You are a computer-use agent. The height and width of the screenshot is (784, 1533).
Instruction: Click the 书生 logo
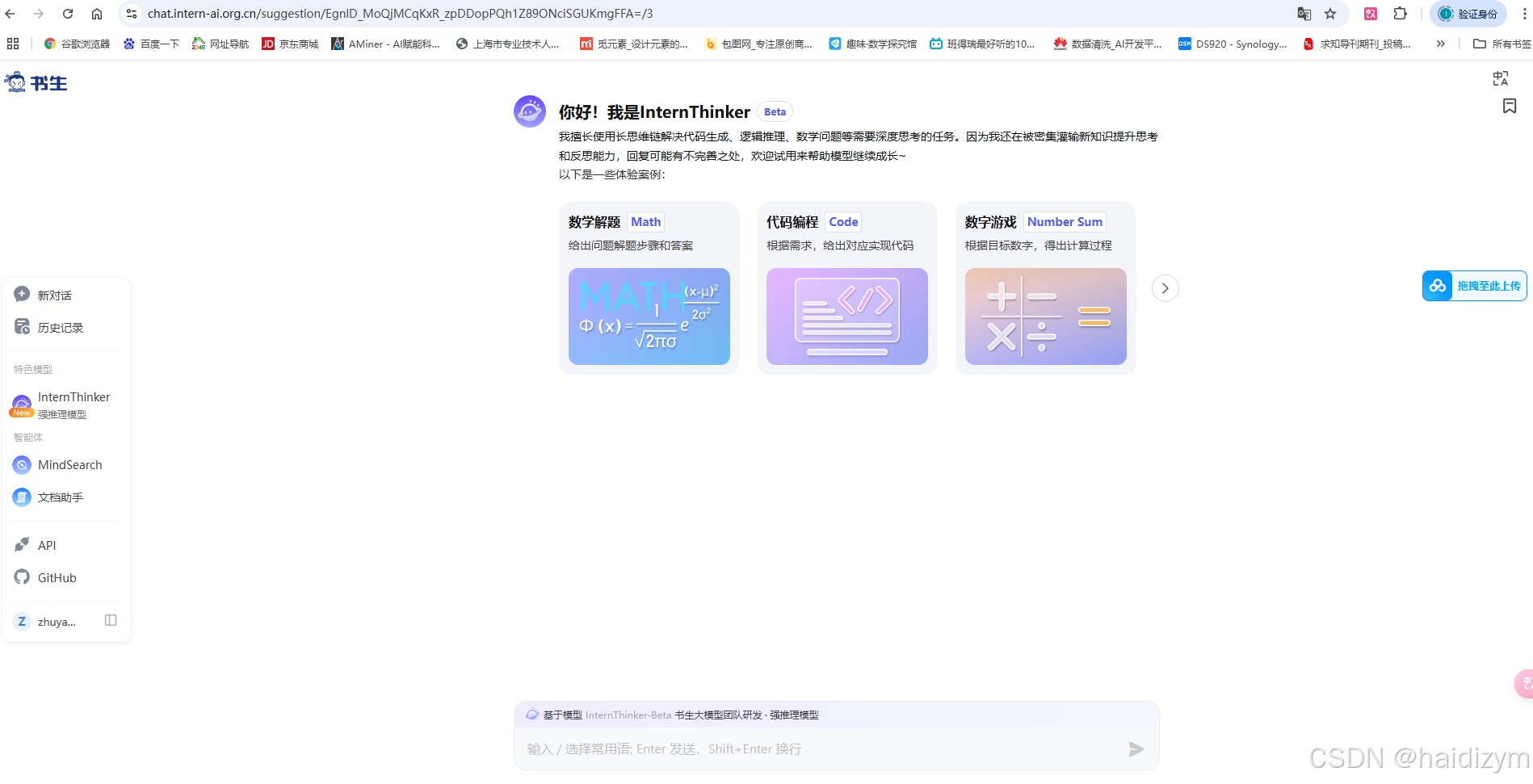36,82
